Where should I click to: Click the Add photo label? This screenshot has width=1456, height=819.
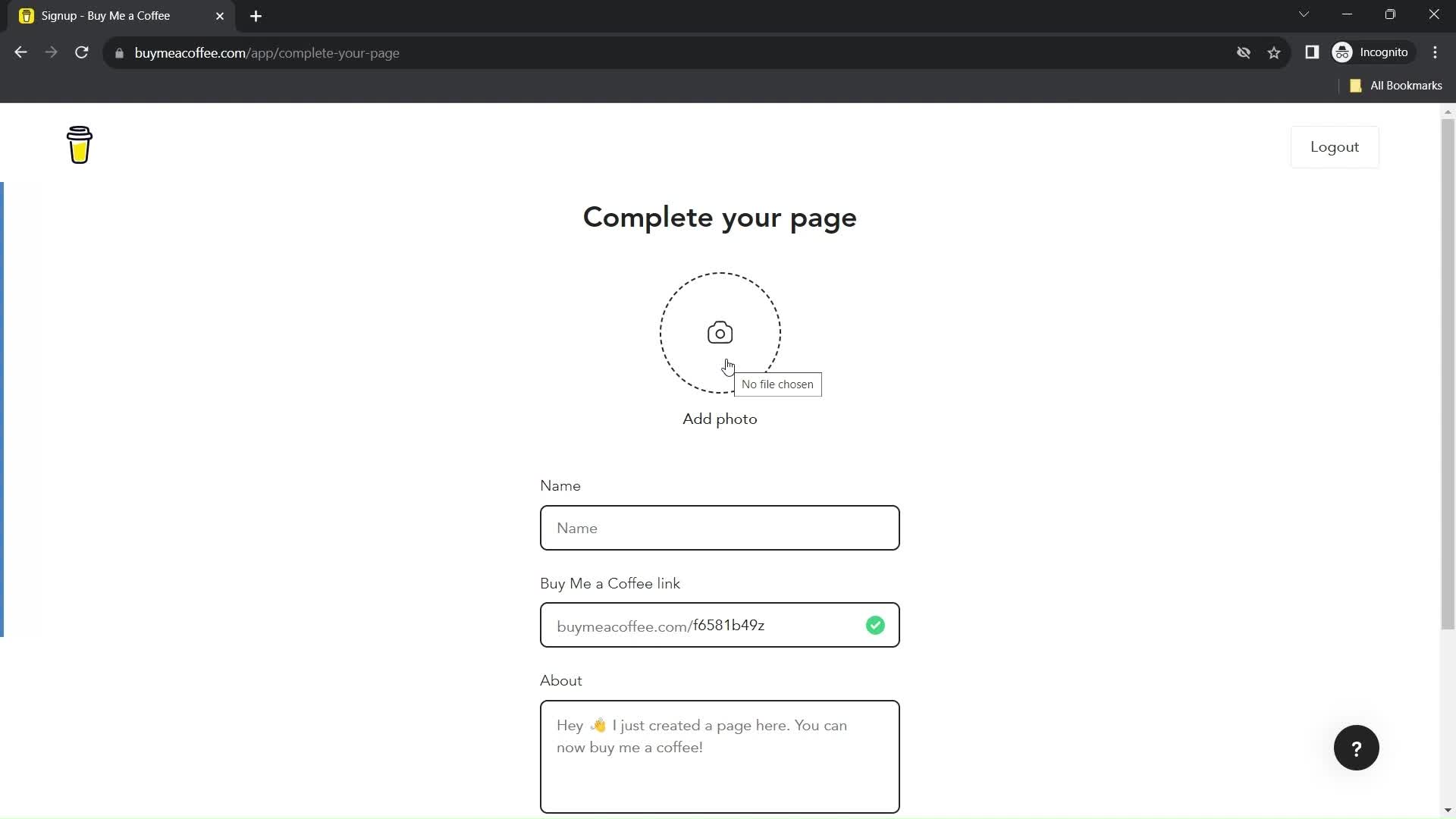pyautogui.click(x=720, y=419)
